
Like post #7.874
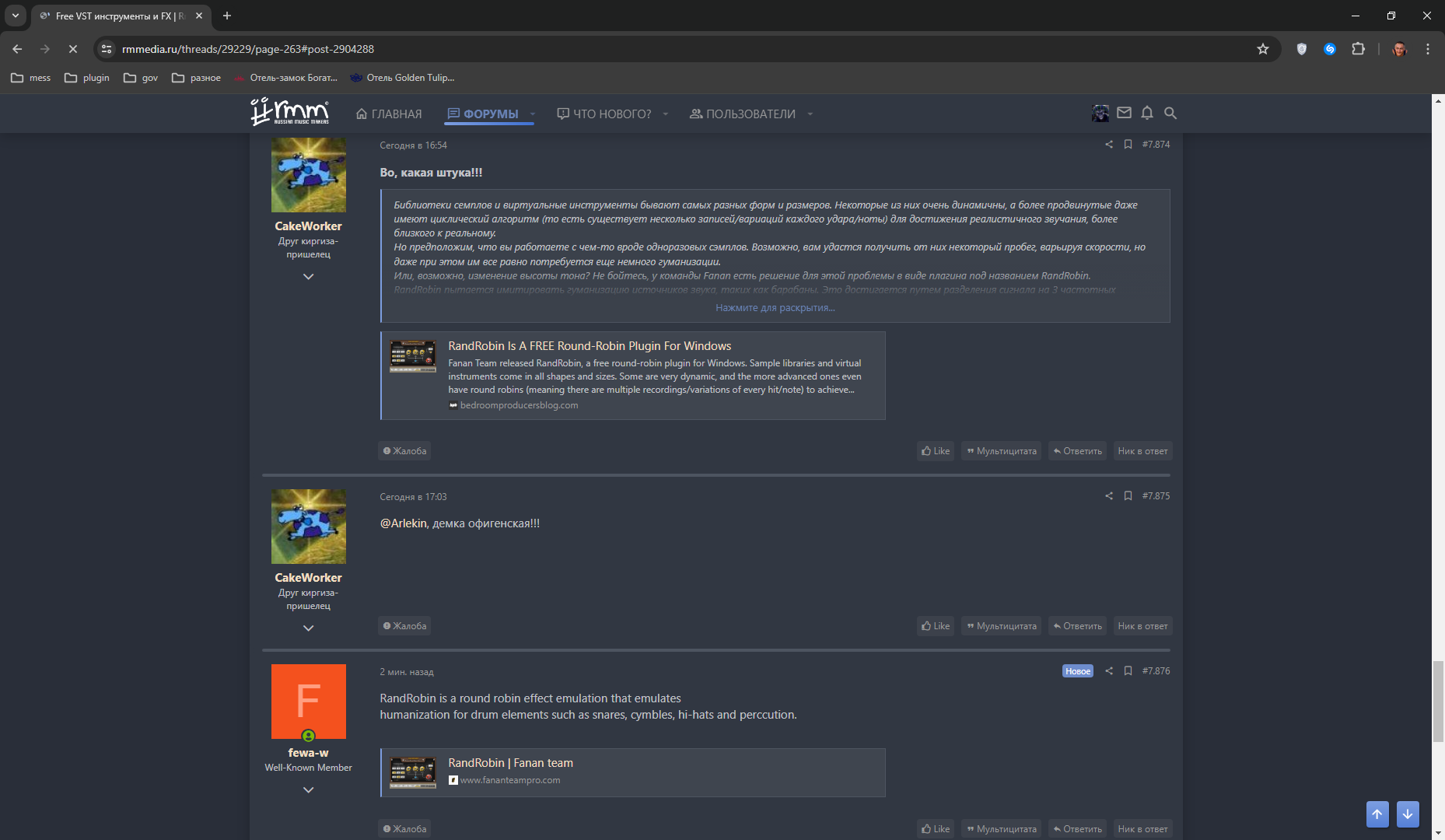[936, 451]
